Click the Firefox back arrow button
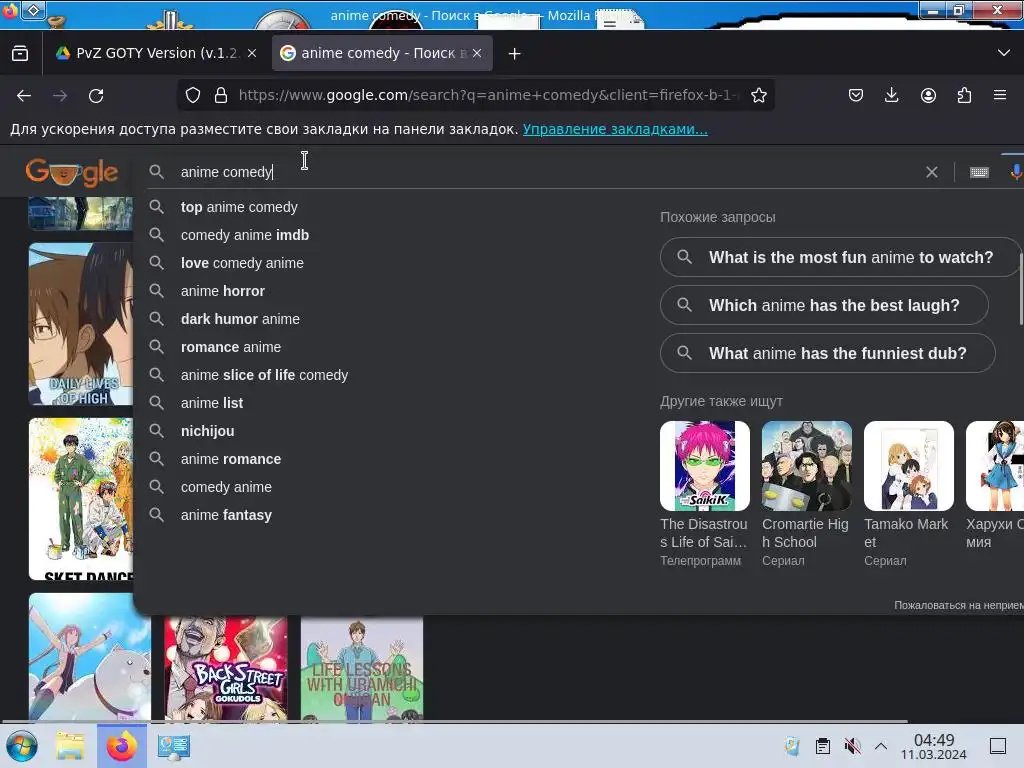This screenshot has width=1024, height=768. click(x=24, y=96)
